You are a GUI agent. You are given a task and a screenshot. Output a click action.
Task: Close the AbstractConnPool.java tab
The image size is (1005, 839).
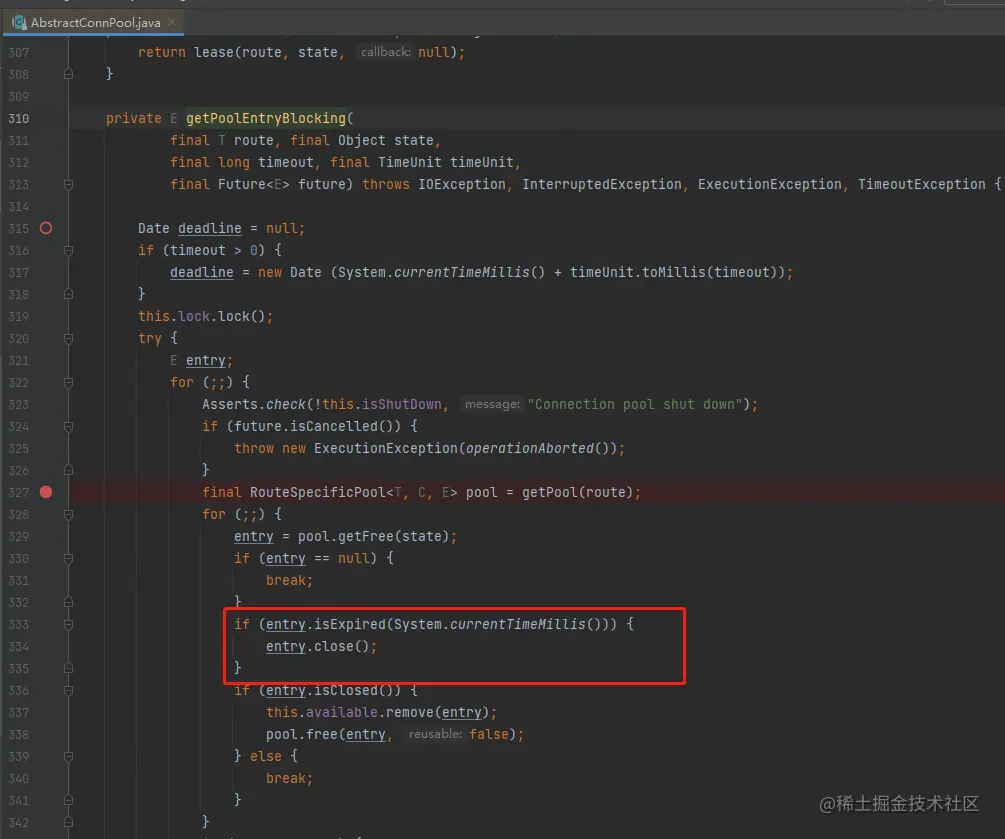tap(172, 22)
